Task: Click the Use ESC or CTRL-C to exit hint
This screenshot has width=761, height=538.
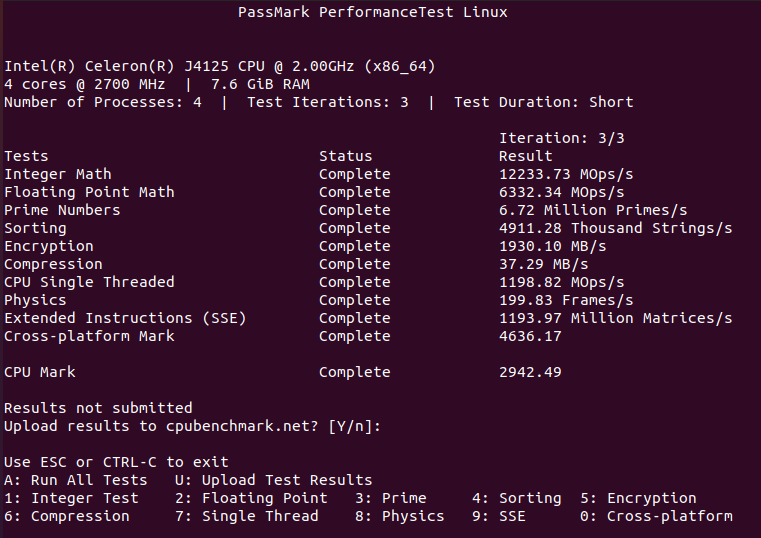Action: [x=116, y=462]
